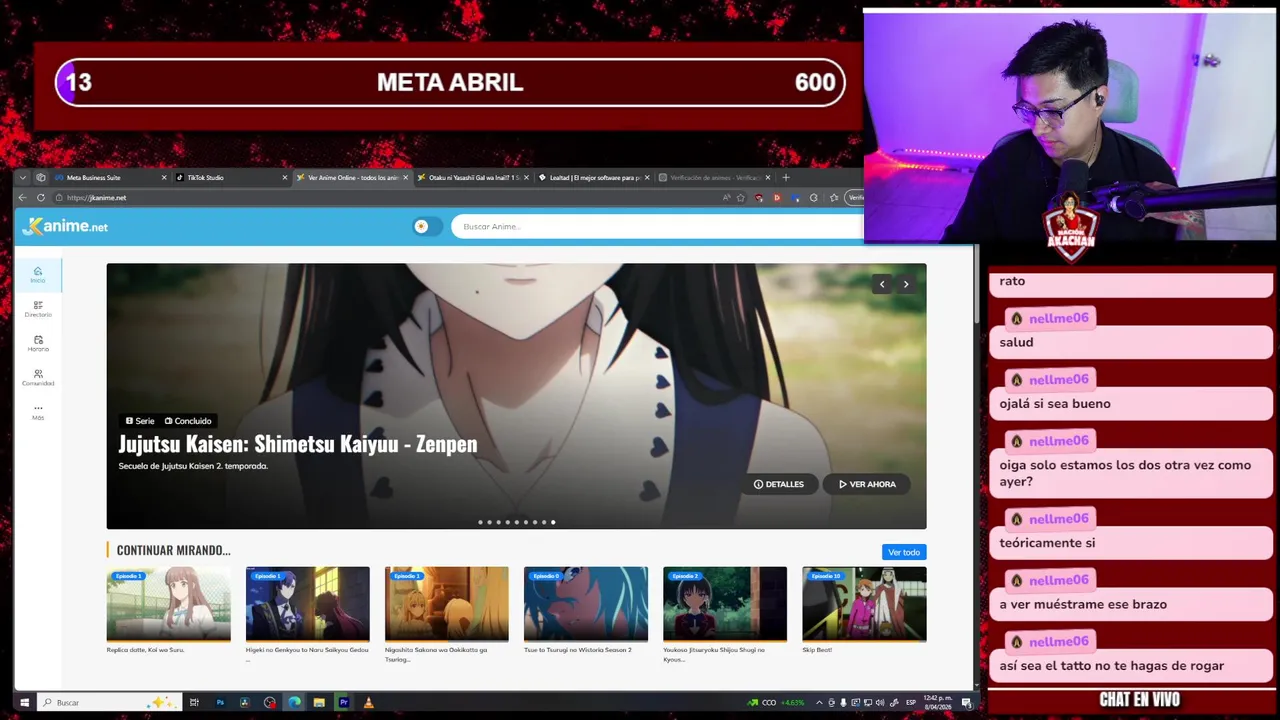The width and height of the screenshot is (1280, 720).
Task: Open the Tsue to Tsurugi no Wistoria thumbnail
Action: 586,603
